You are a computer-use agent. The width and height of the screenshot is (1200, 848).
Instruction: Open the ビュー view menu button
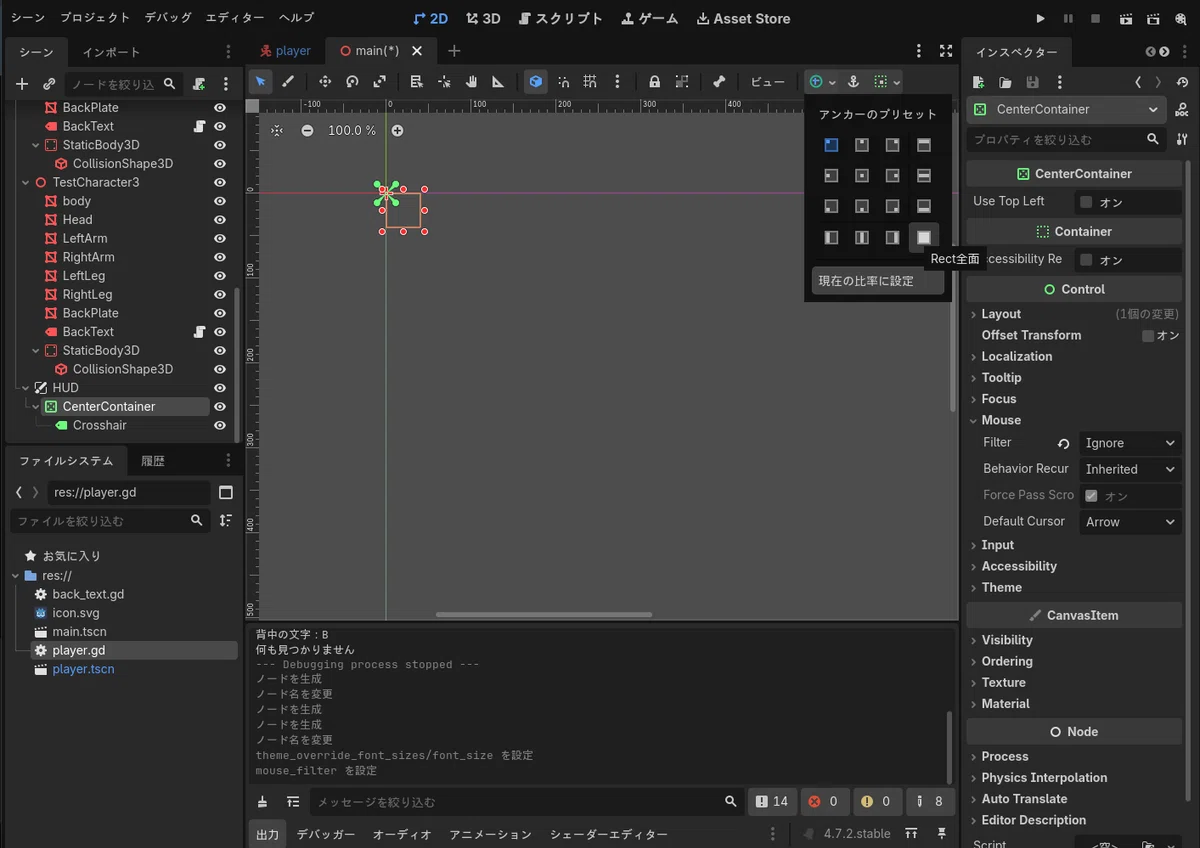767,82
